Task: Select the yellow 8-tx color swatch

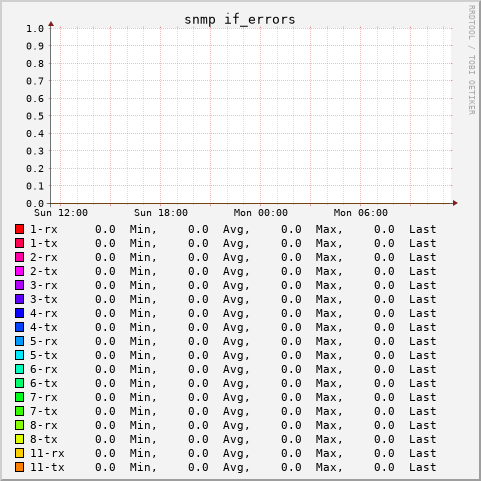Action: 19,439
